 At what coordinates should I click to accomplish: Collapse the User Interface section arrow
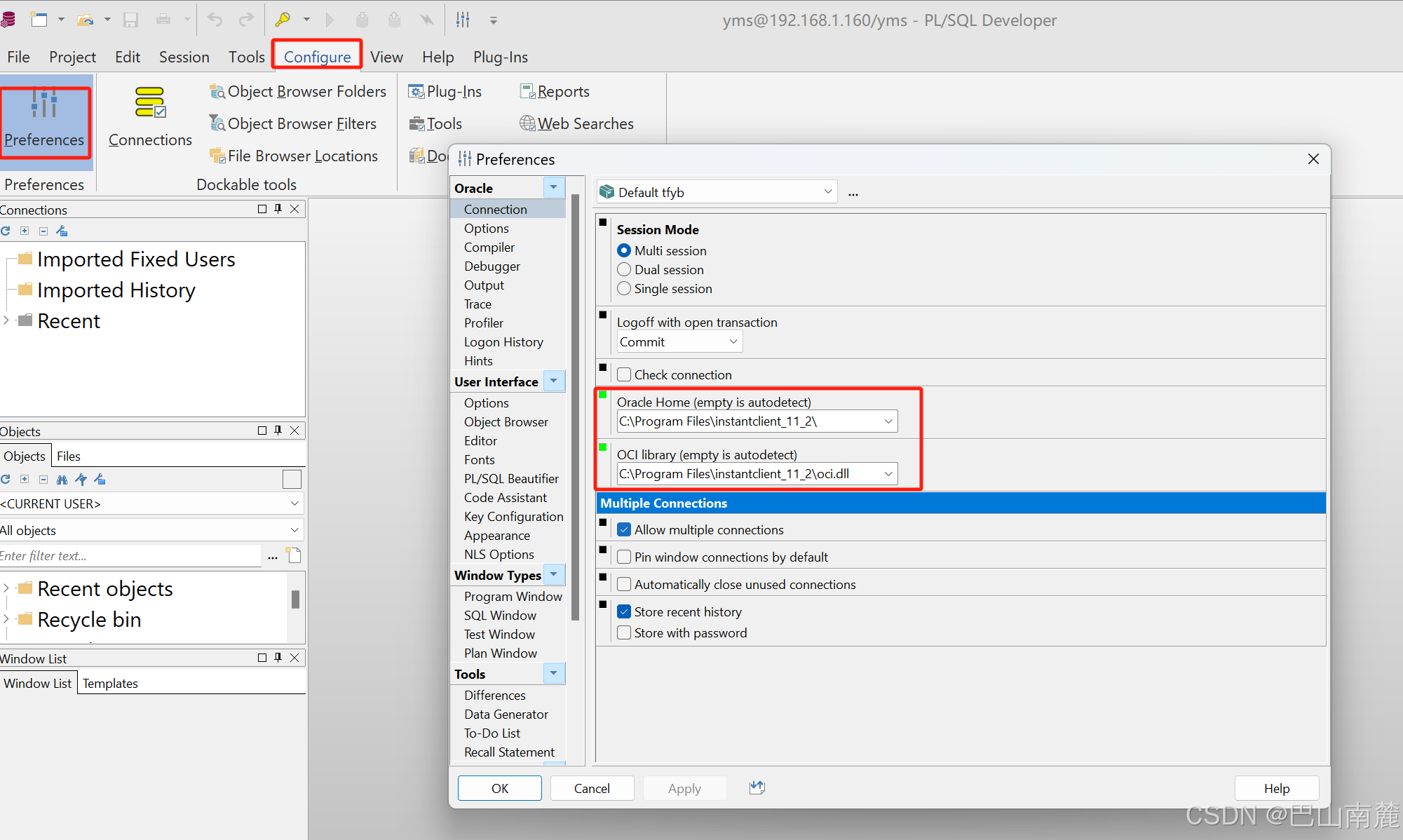coord(554,381)
